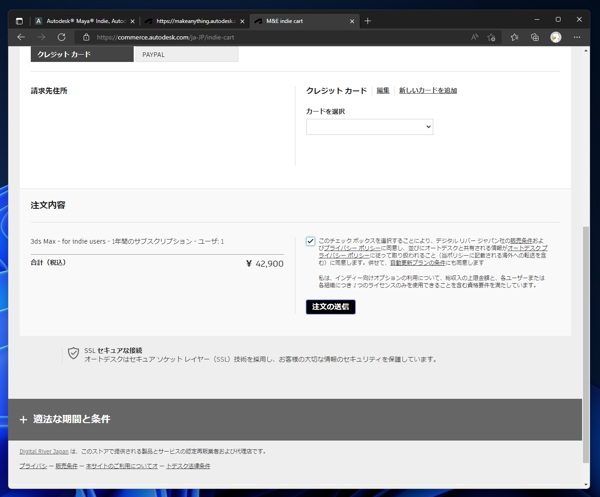
Task: Open the 販売条件 link in agreement text
Action: pyautogui.click(x=521, y=241)
